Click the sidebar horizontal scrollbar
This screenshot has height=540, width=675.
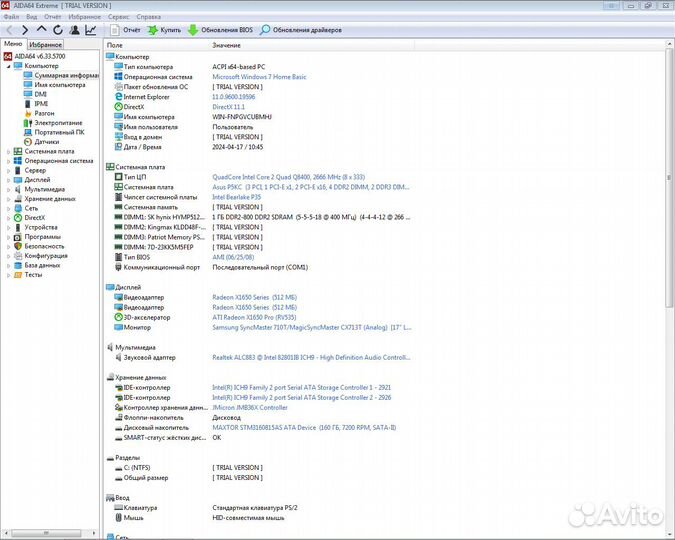tap(46, 533)
